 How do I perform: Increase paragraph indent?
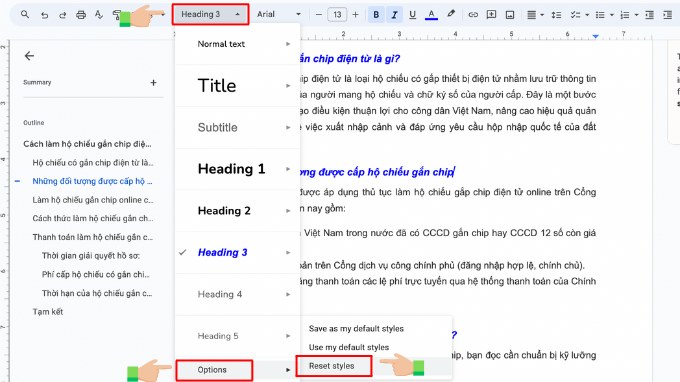coord(667,15)
